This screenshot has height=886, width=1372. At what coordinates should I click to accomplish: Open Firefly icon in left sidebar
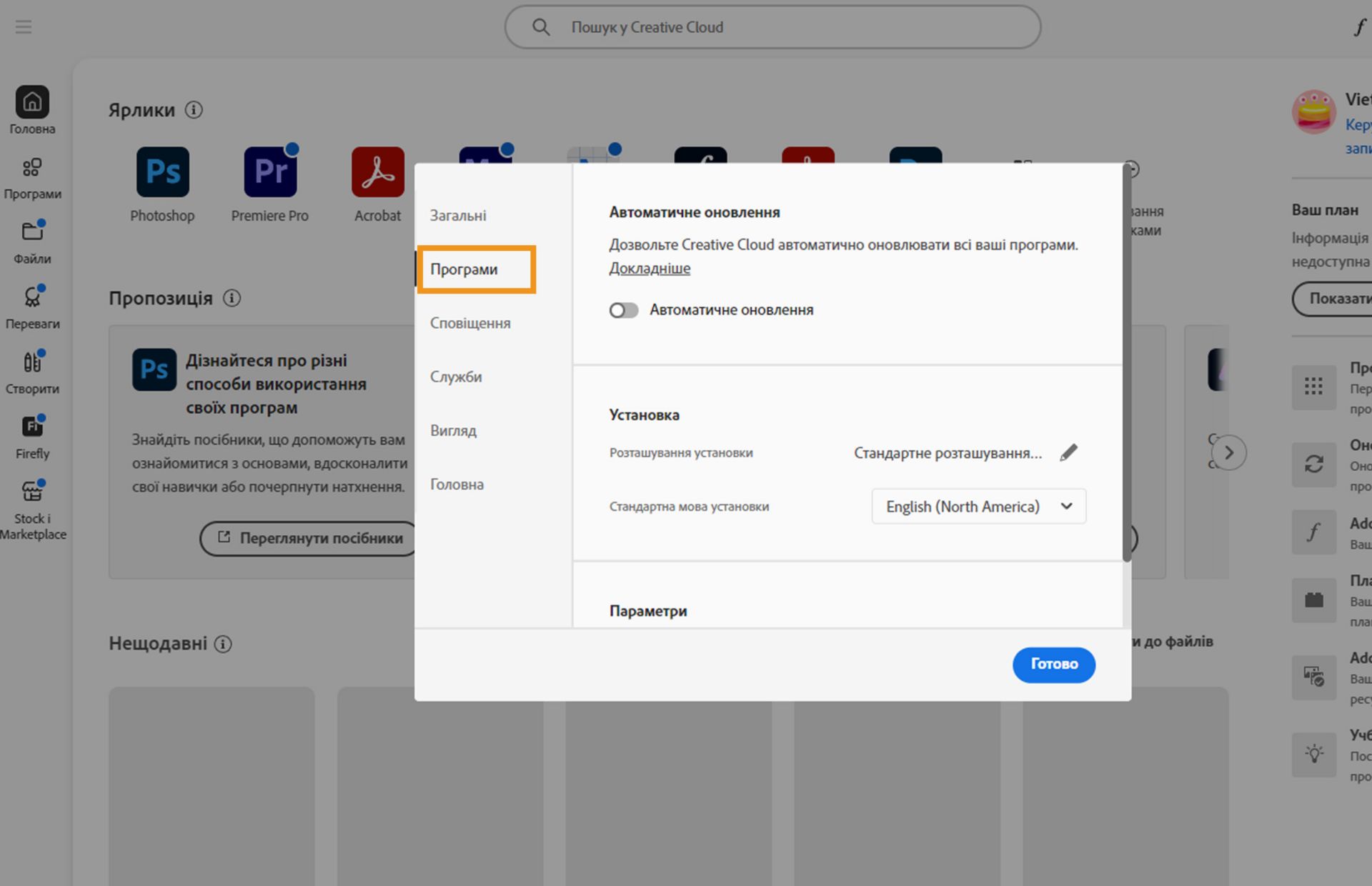tap(32, 427)
